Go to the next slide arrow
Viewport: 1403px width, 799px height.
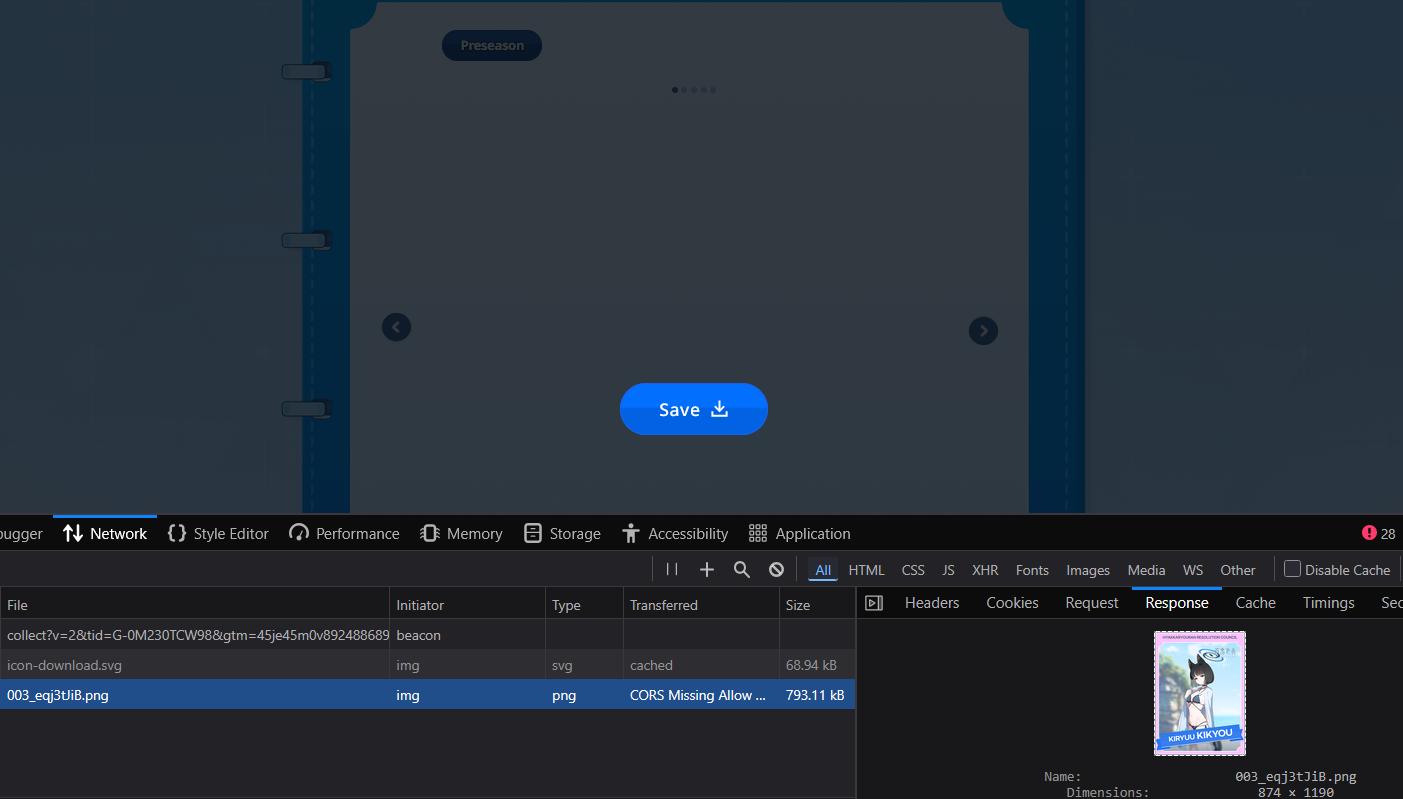click(x=983, y=331)
